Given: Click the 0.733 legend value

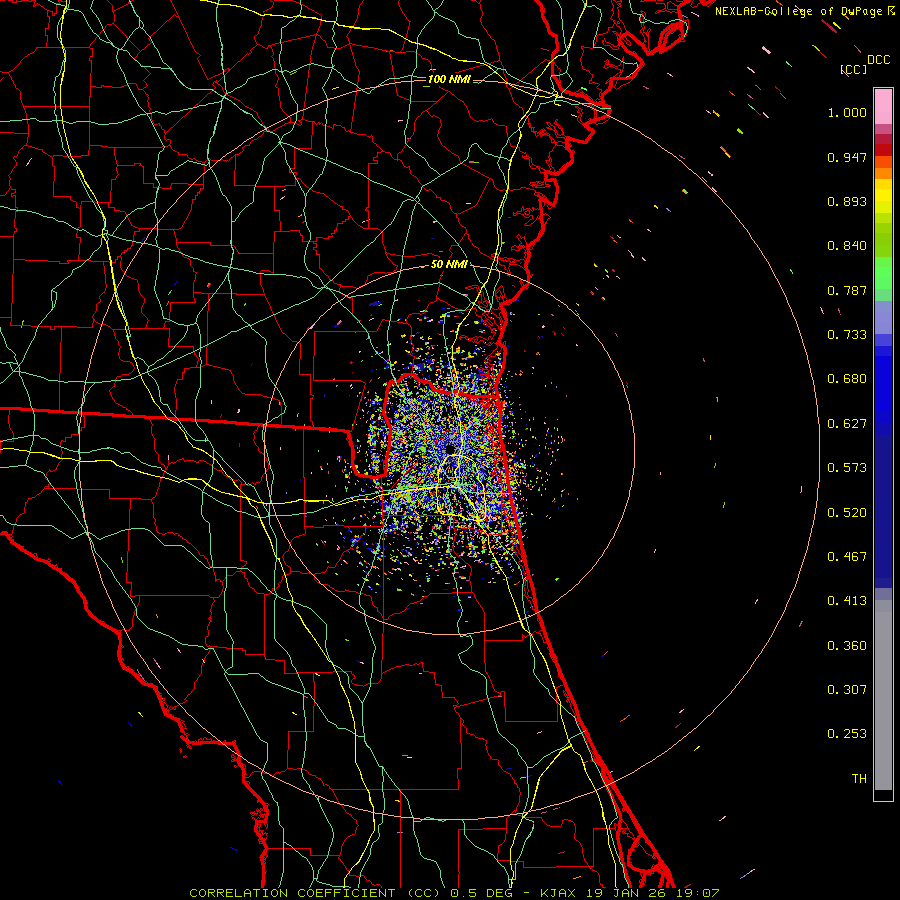Looking at the screenshot, I should [x=847, y=335].
